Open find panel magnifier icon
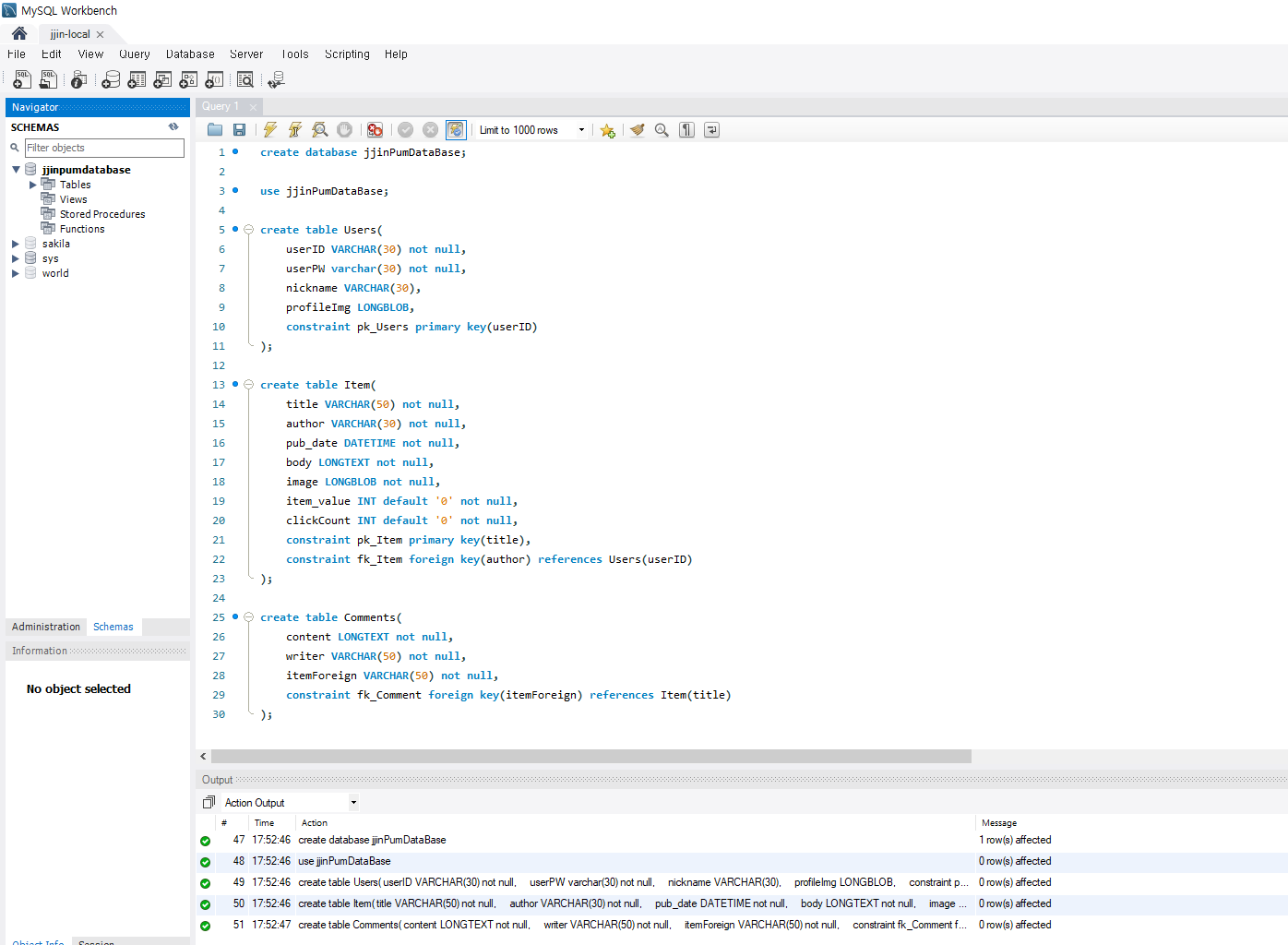This screenshot has width=1288, height=945. pyautogui.click(x=662, y=130)
